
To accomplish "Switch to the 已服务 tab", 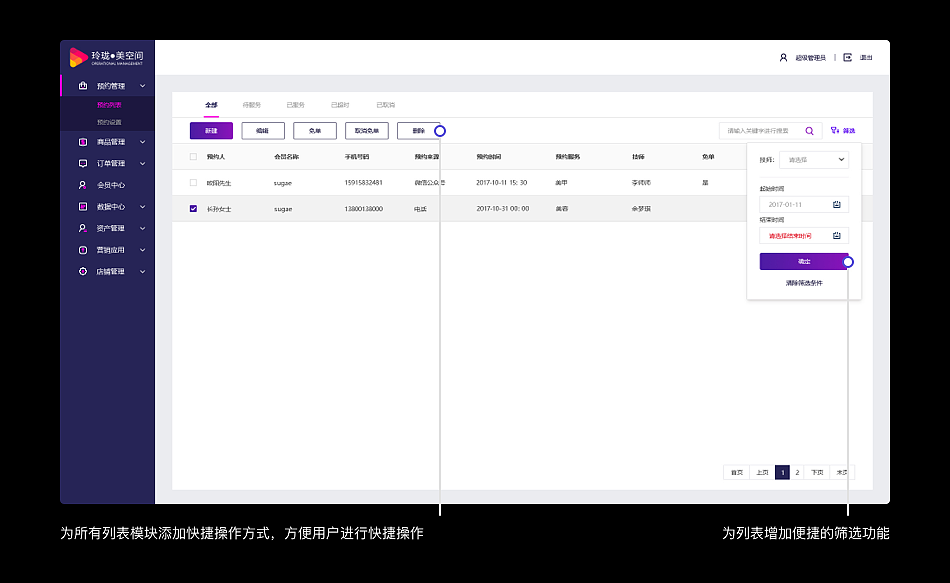I will tap(296, 105).
